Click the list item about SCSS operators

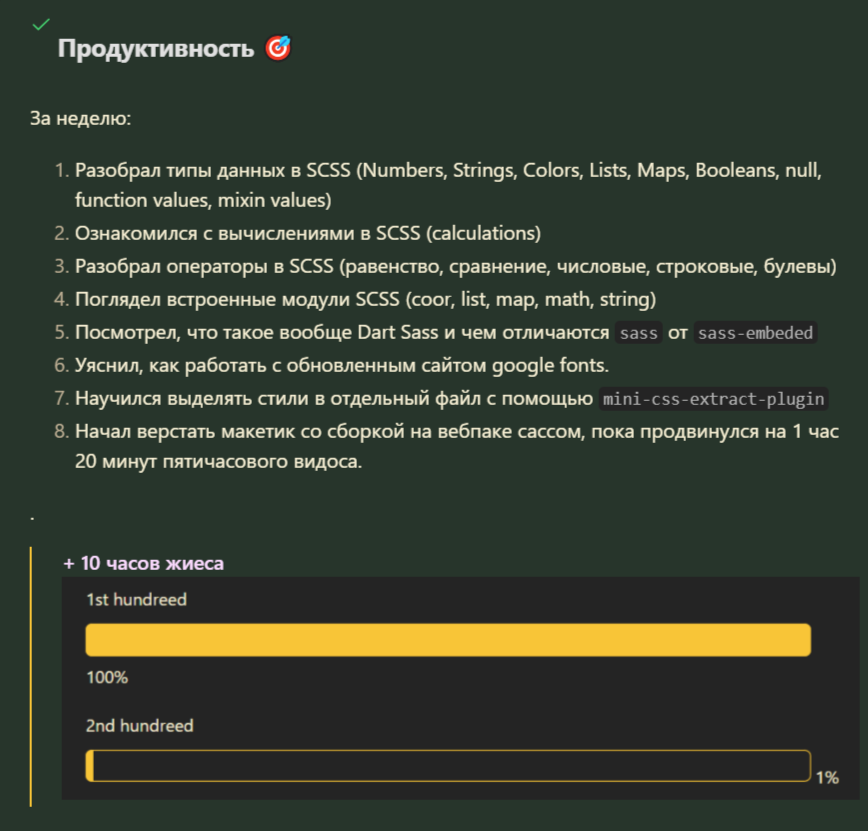click(x=455, y=267)
